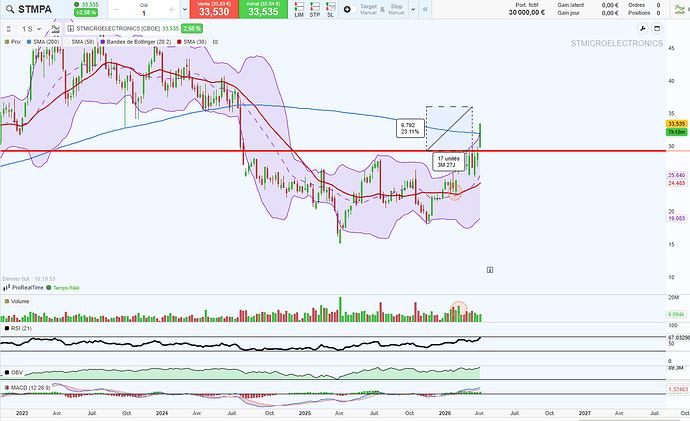
Task: Open the Target manual setting
Action: [368, 9]
